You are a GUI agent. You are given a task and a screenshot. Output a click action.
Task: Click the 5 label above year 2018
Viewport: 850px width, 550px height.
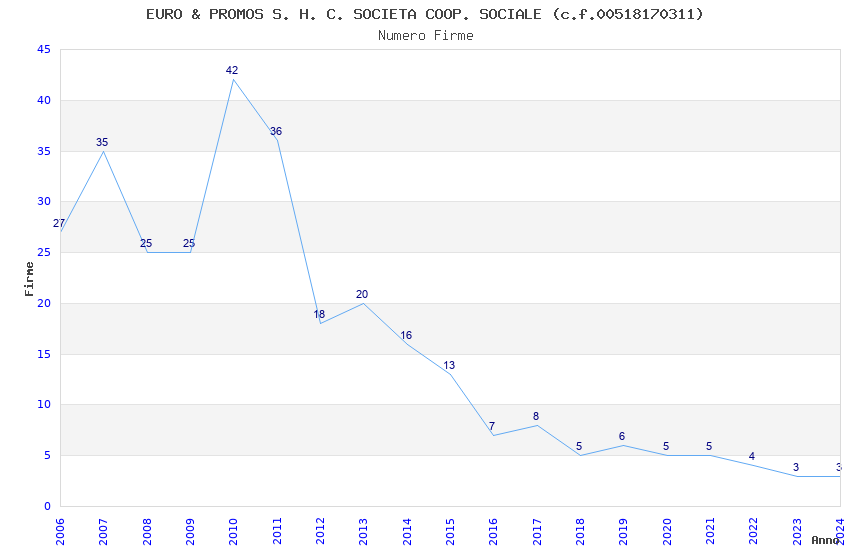click(579, 447)
